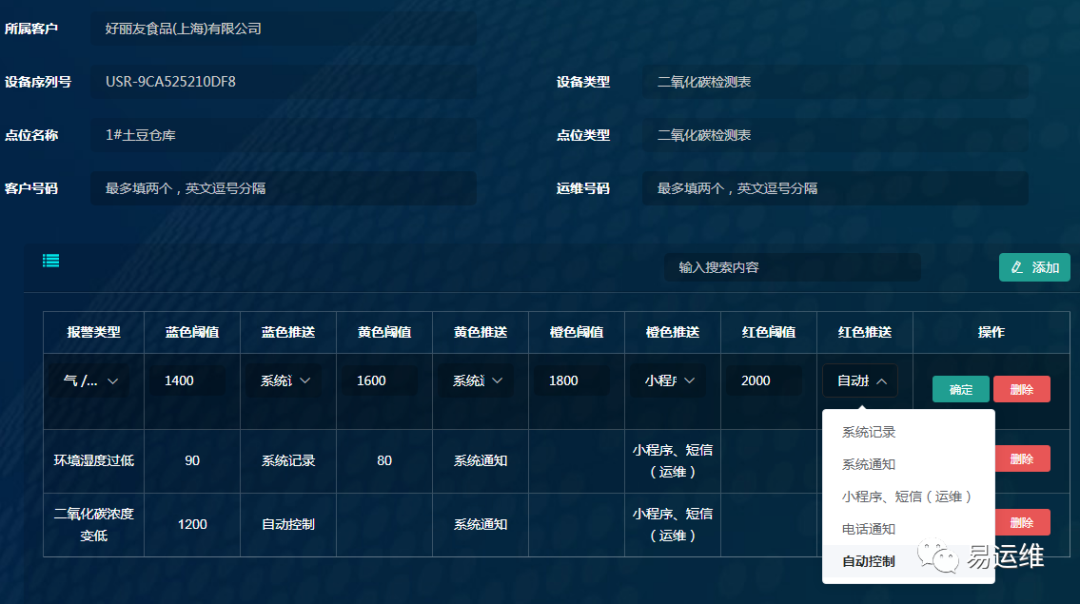Choose 系统通知 in the dropdown list
The width and height of the screenshot is (1080, 604).
coord(868,465)
